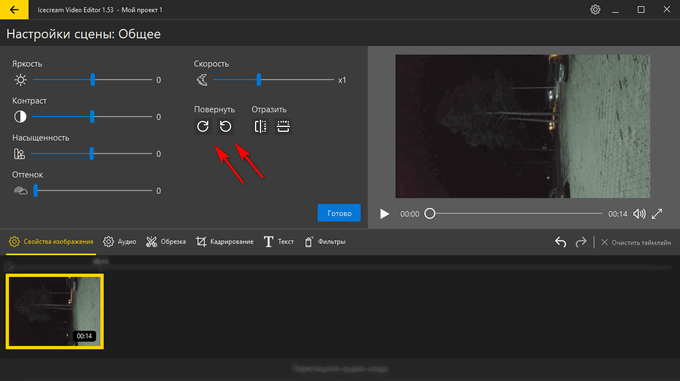Rotate video clockwise

point(203,127)
